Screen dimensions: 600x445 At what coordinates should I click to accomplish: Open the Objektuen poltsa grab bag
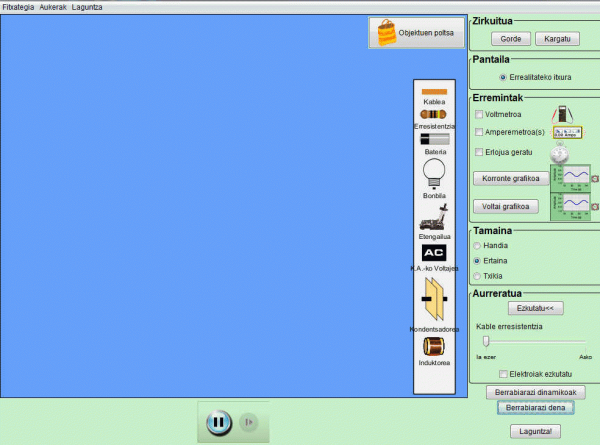coord(416,33)
